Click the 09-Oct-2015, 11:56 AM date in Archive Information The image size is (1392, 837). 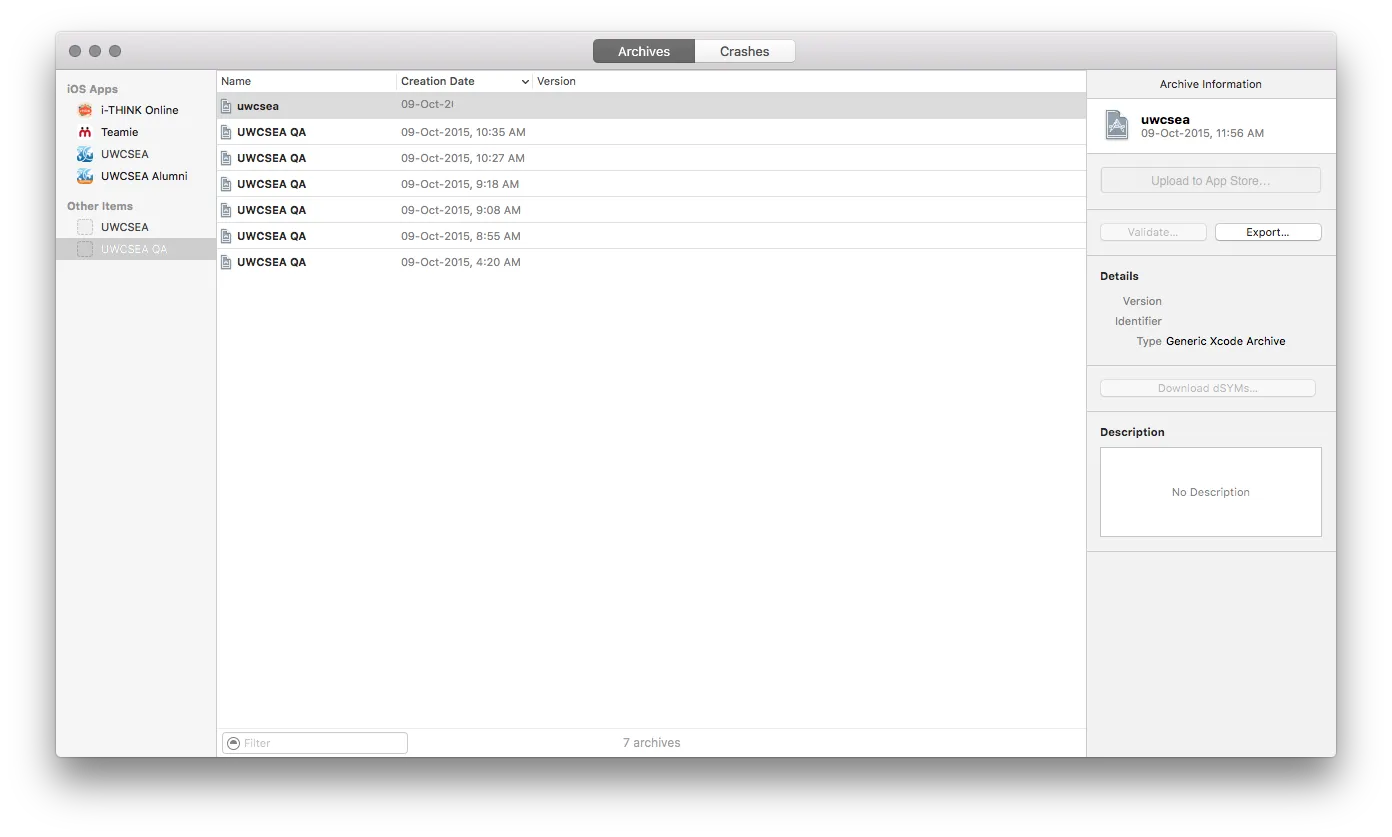tap(1202, 133)
